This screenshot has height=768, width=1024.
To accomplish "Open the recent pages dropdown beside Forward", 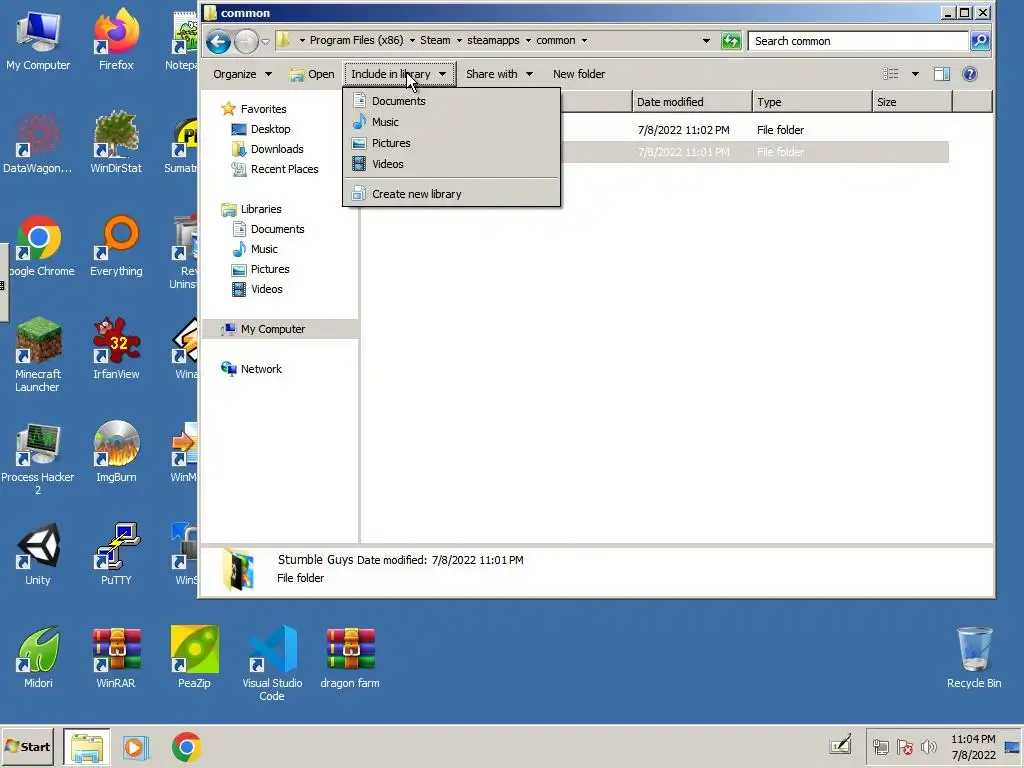I will [265, 42].
